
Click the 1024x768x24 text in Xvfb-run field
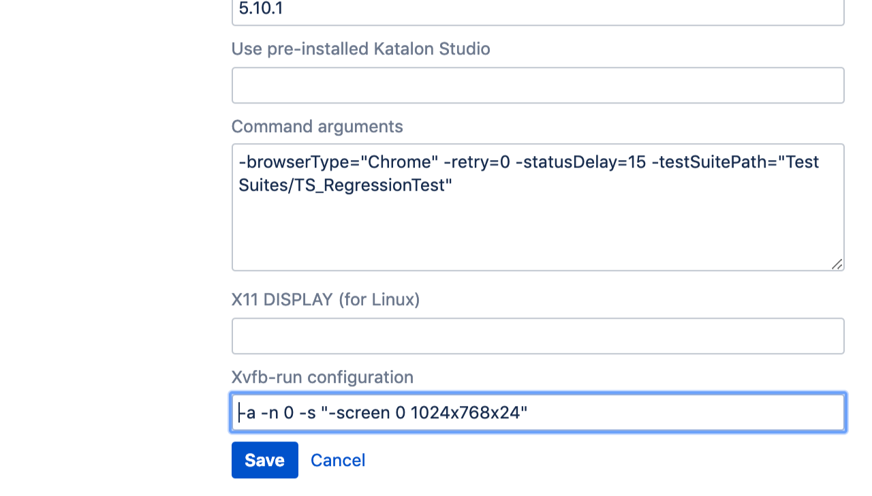click(x=466, y=412)
